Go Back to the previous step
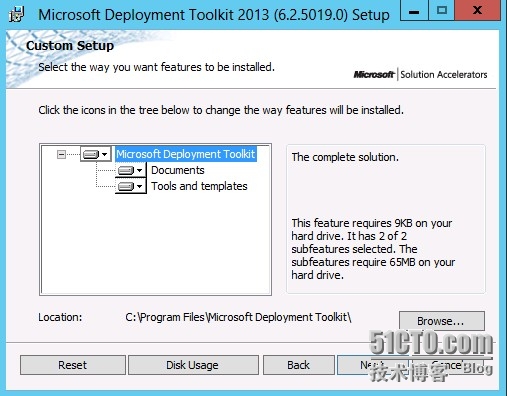Screen dimensions: 507x396 point(299,365)
